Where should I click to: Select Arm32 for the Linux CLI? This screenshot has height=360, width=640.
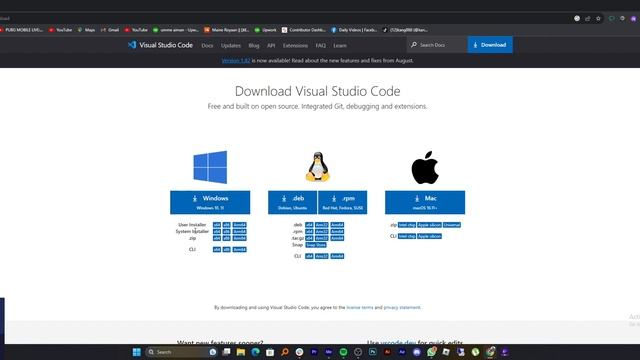[322, 256]
